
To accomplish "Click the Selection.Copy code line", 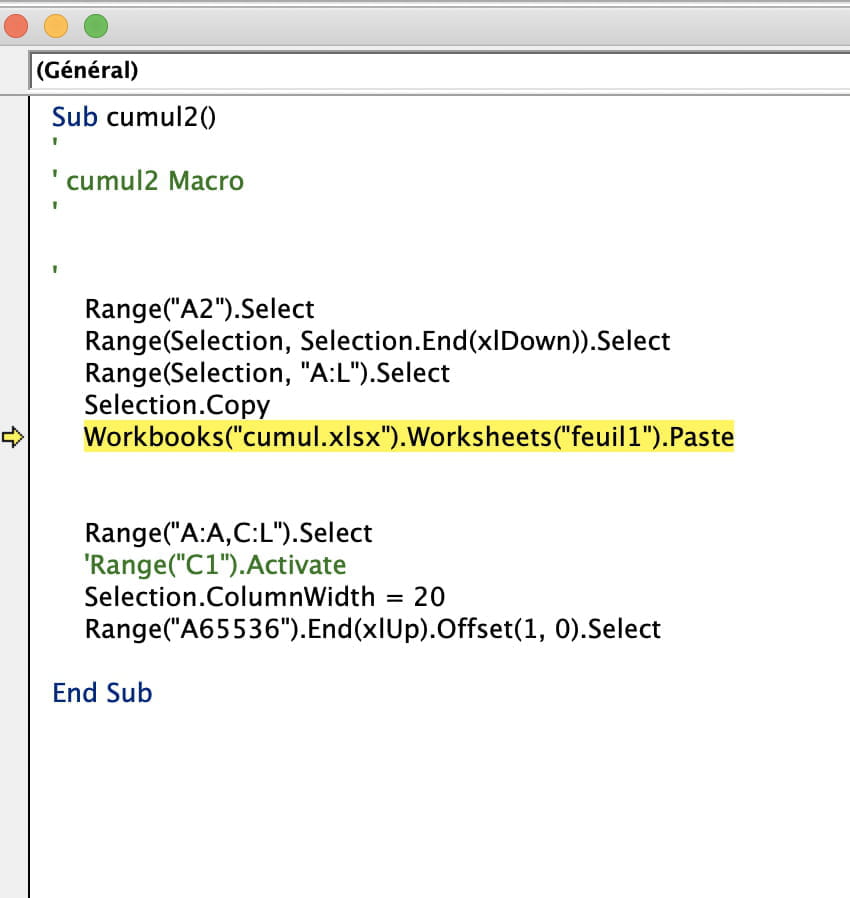I will coord(177,405).
